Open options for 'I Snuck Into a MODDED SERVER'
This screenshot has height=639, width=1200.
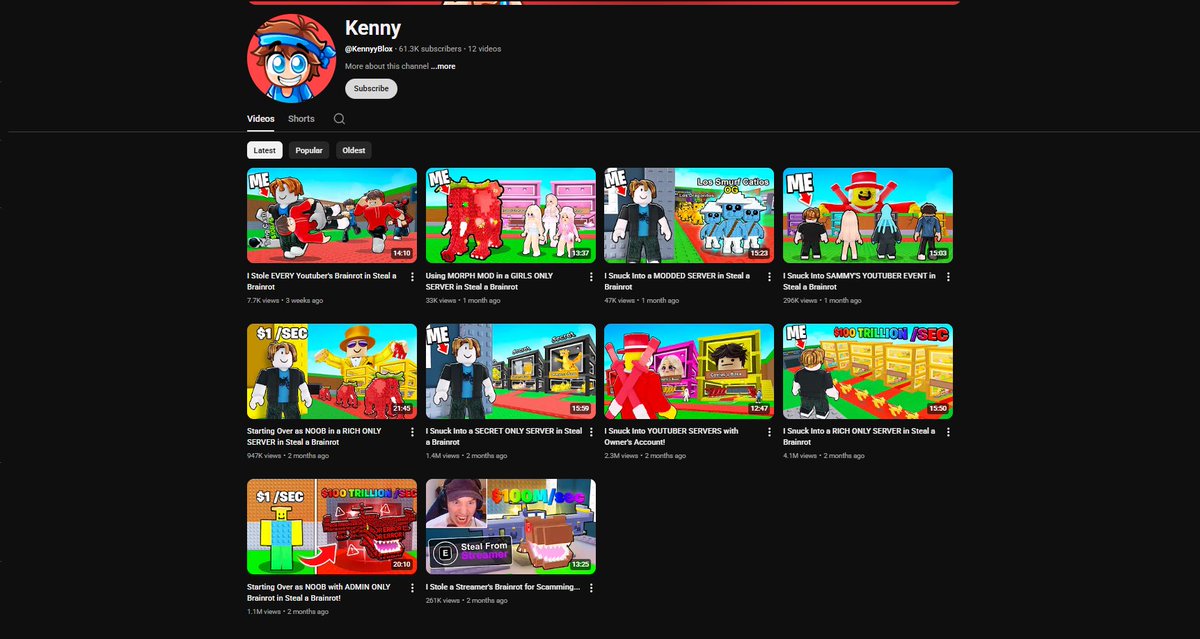[x=769, y=277]
